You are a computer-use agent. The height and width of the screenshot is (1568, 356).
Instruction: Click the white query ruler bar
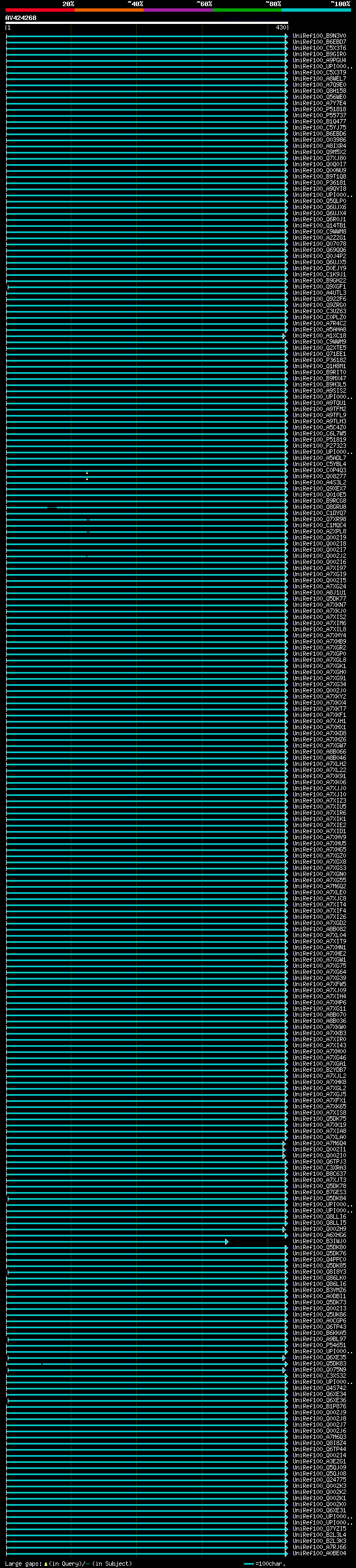coord(147,22)
